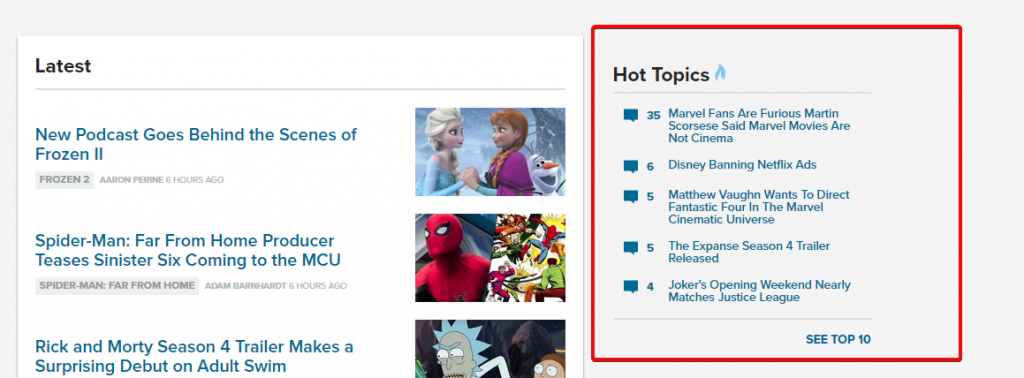Click comment icon beside The Expanse Season 4 Trailer
The height and width of the screenshot is (378, 1024).
(x=630, y=248)
